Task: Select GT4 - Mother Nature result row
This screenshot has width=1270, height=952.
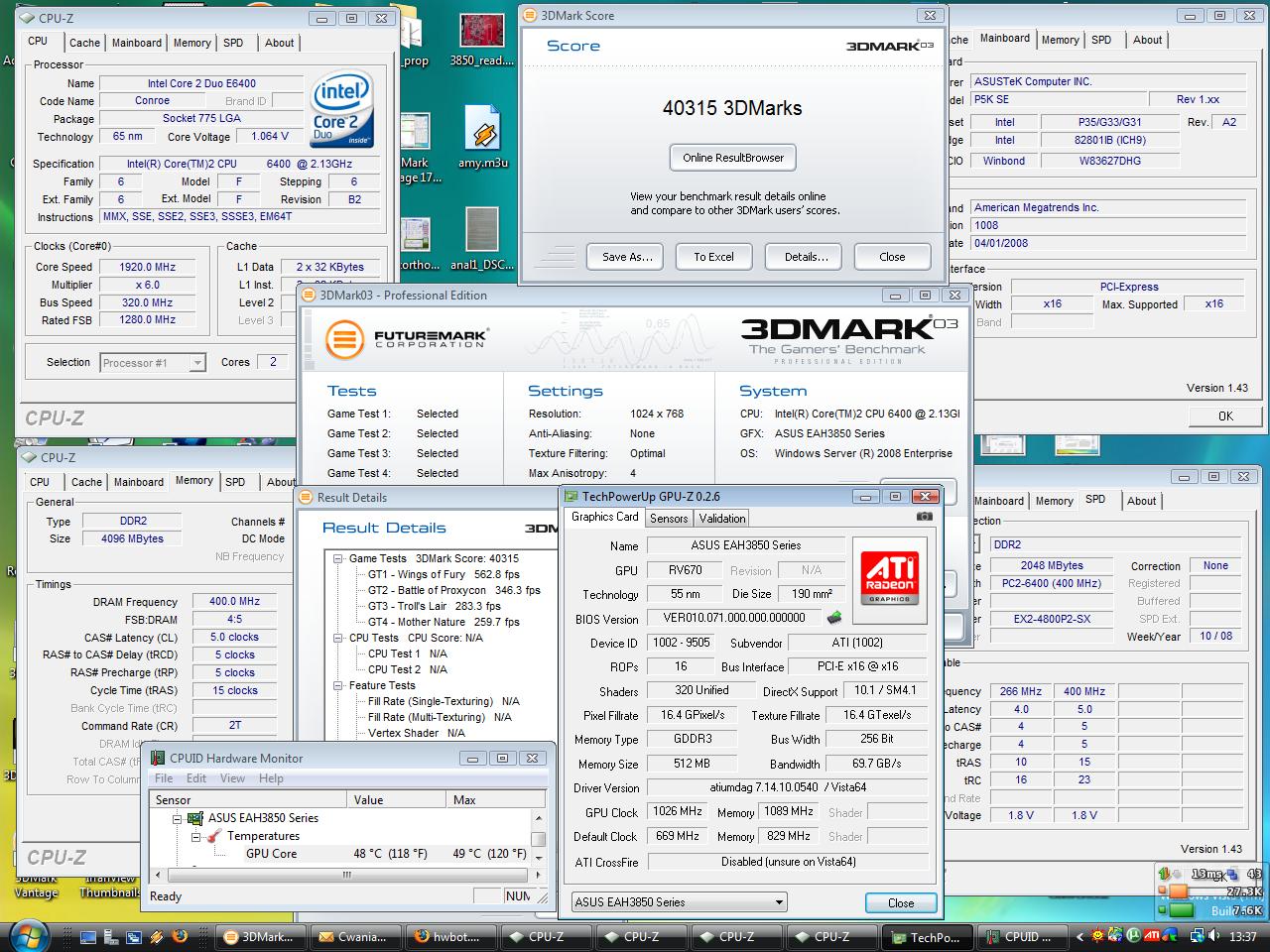Action: coord(444,622)
